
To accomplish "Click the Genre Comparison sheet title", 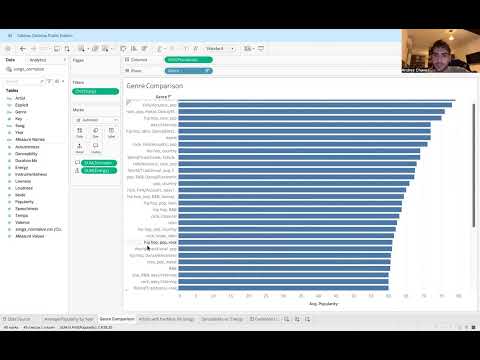I will tap(155, 86).
